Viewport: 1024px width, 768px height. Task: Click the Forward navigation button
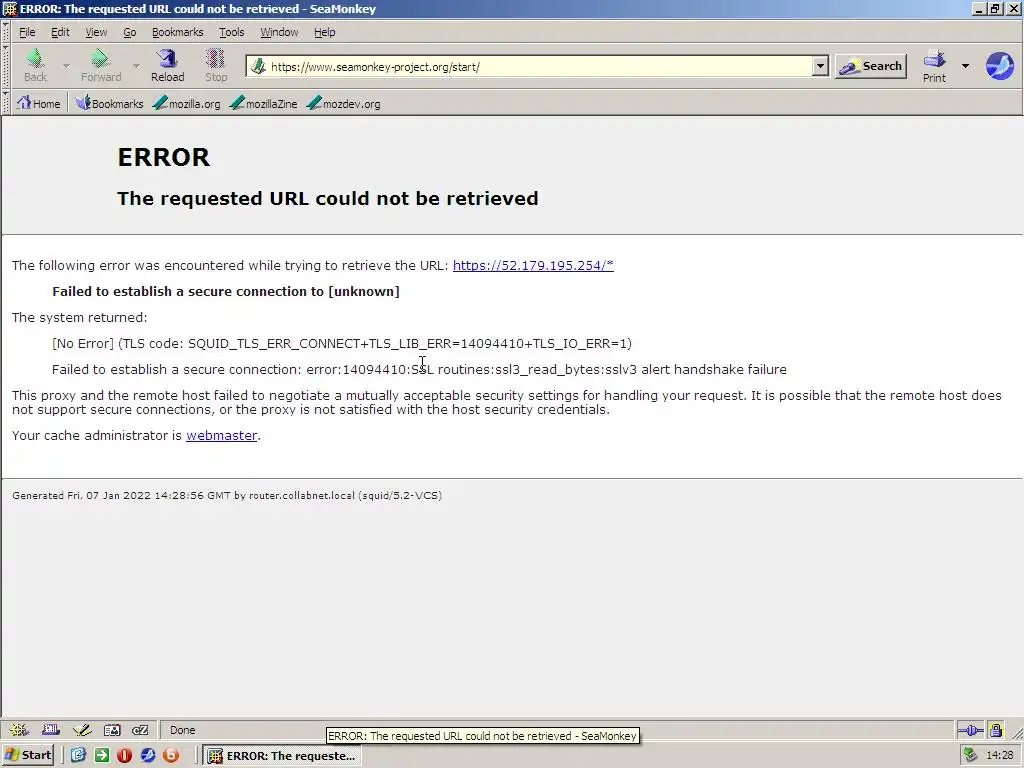[101, 66]
